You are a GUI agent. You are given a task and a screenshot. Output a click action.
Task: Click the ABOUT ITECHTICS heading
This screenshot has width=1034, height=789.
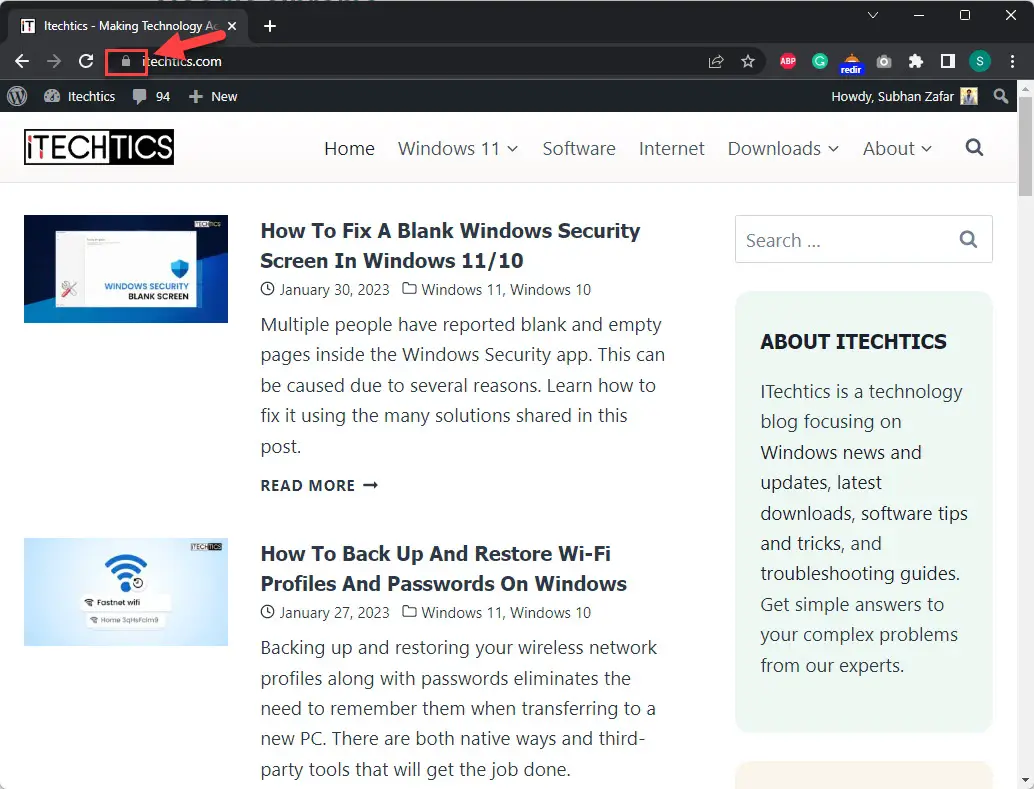click(x=853, y=342)
